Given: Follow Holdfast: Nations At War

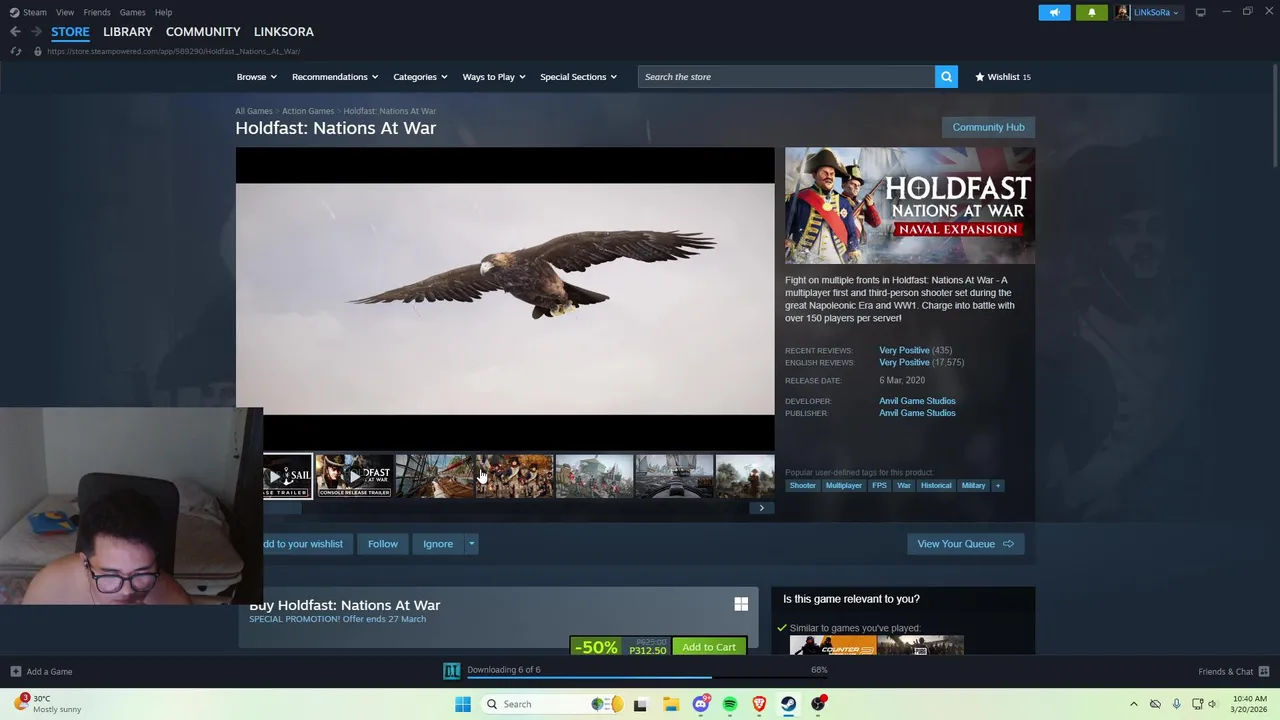Looking at the screenshot, I should click(383, 544).
